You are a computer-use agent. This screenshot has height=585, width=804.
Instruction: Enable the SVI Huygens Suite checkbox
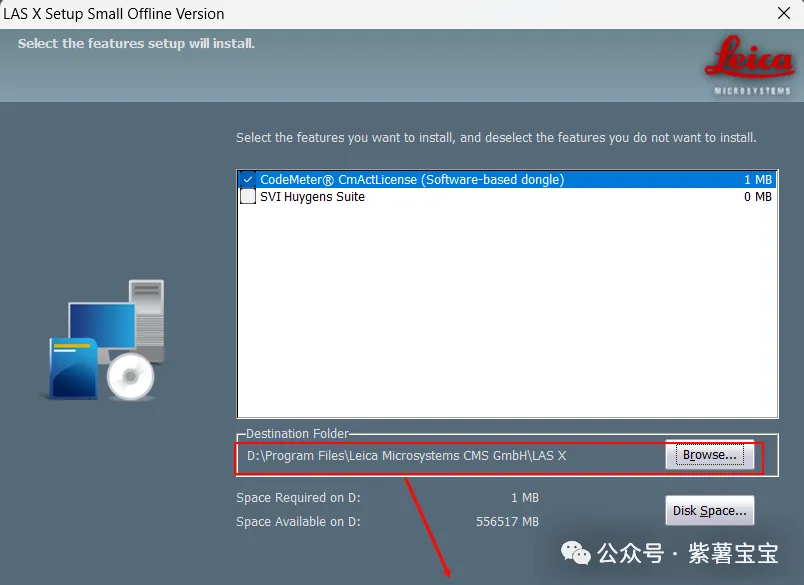point(248,197)
